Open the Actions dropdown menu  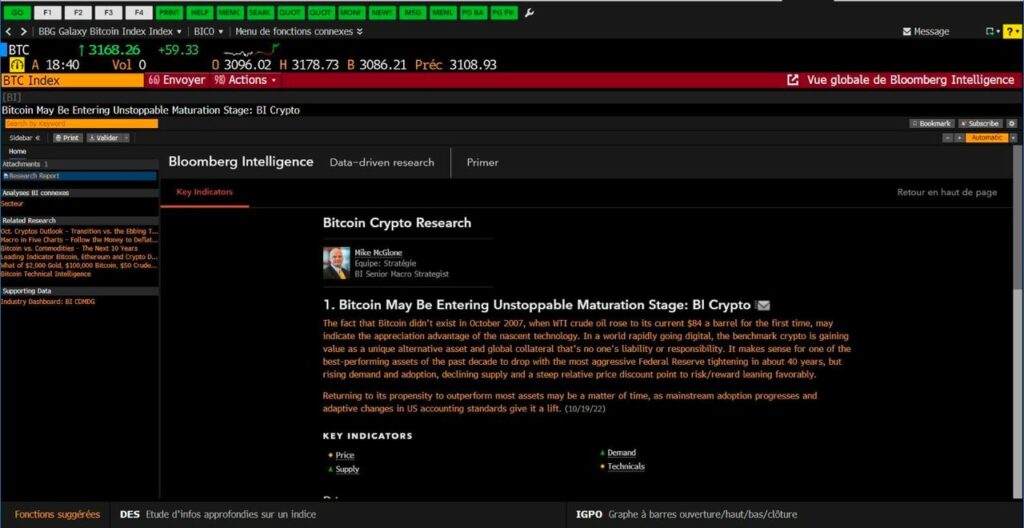coord(245,80)
